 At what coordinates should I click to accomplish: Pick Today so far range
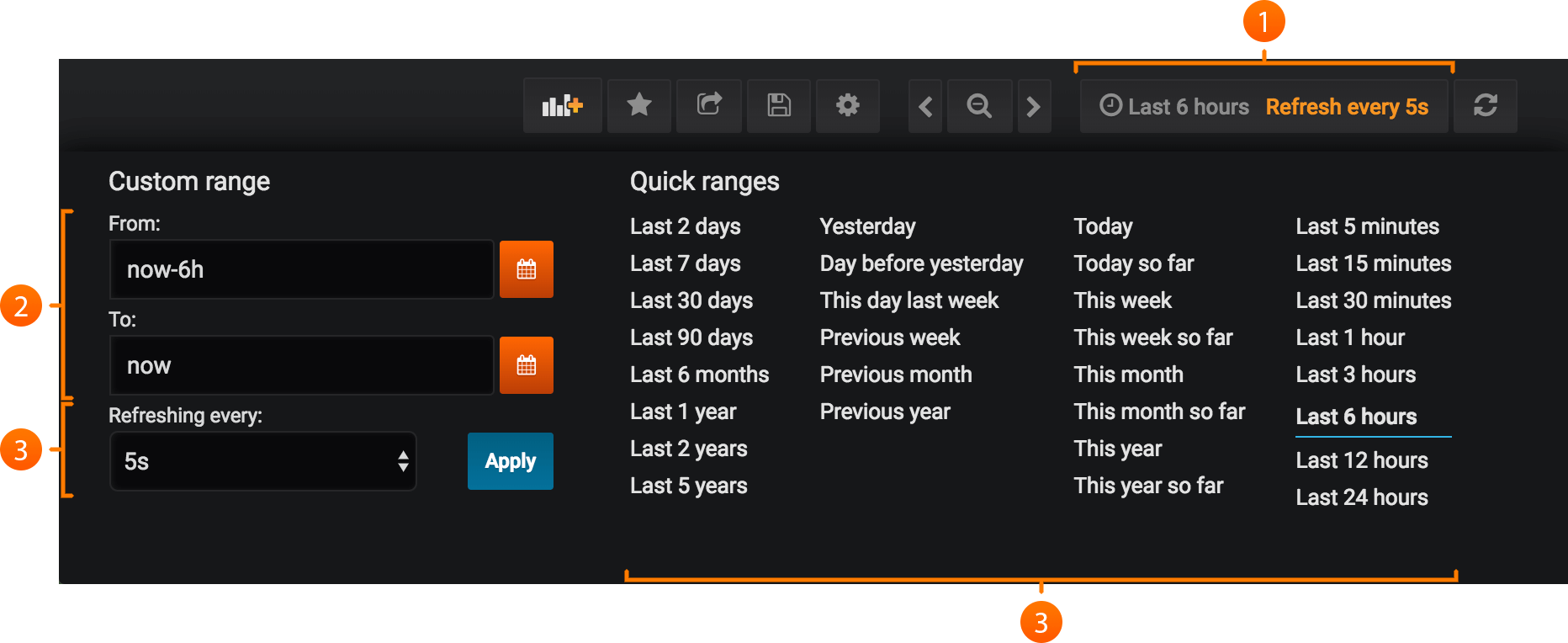1133,263
